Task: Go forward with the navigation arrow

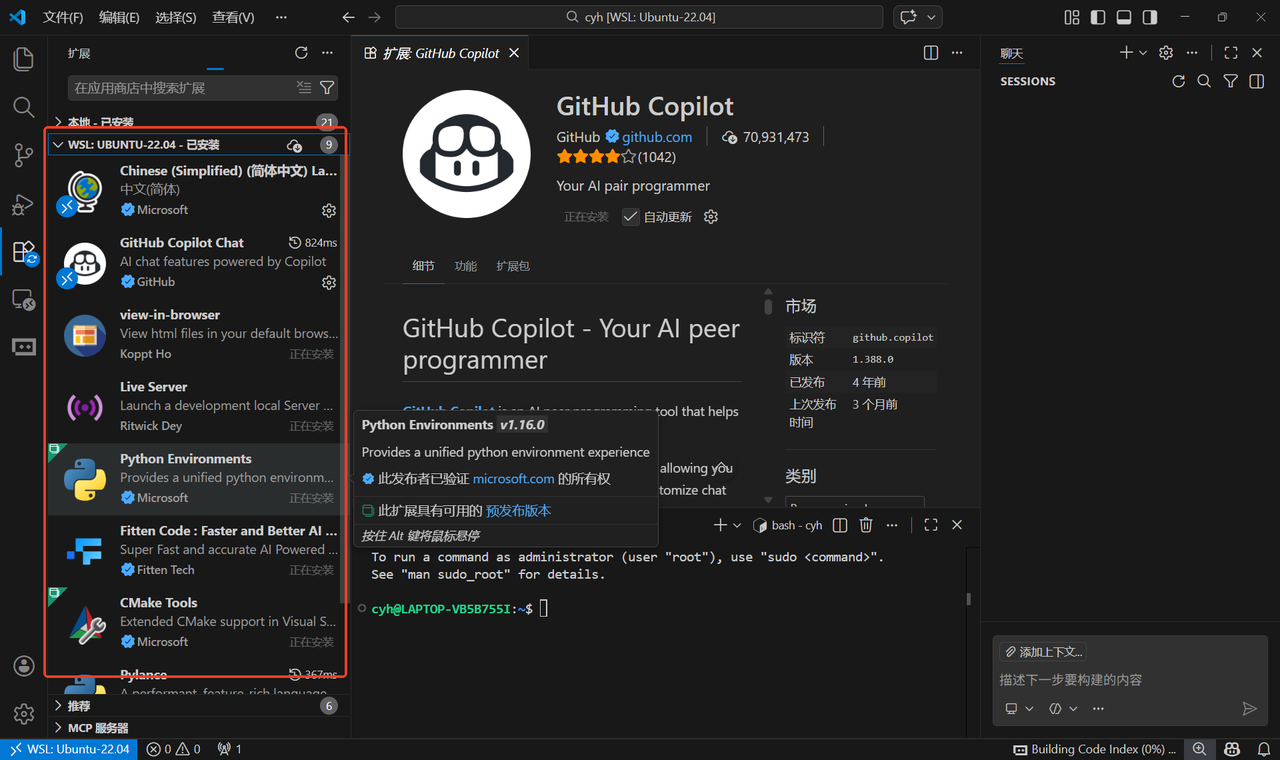Action: [375, 17]
